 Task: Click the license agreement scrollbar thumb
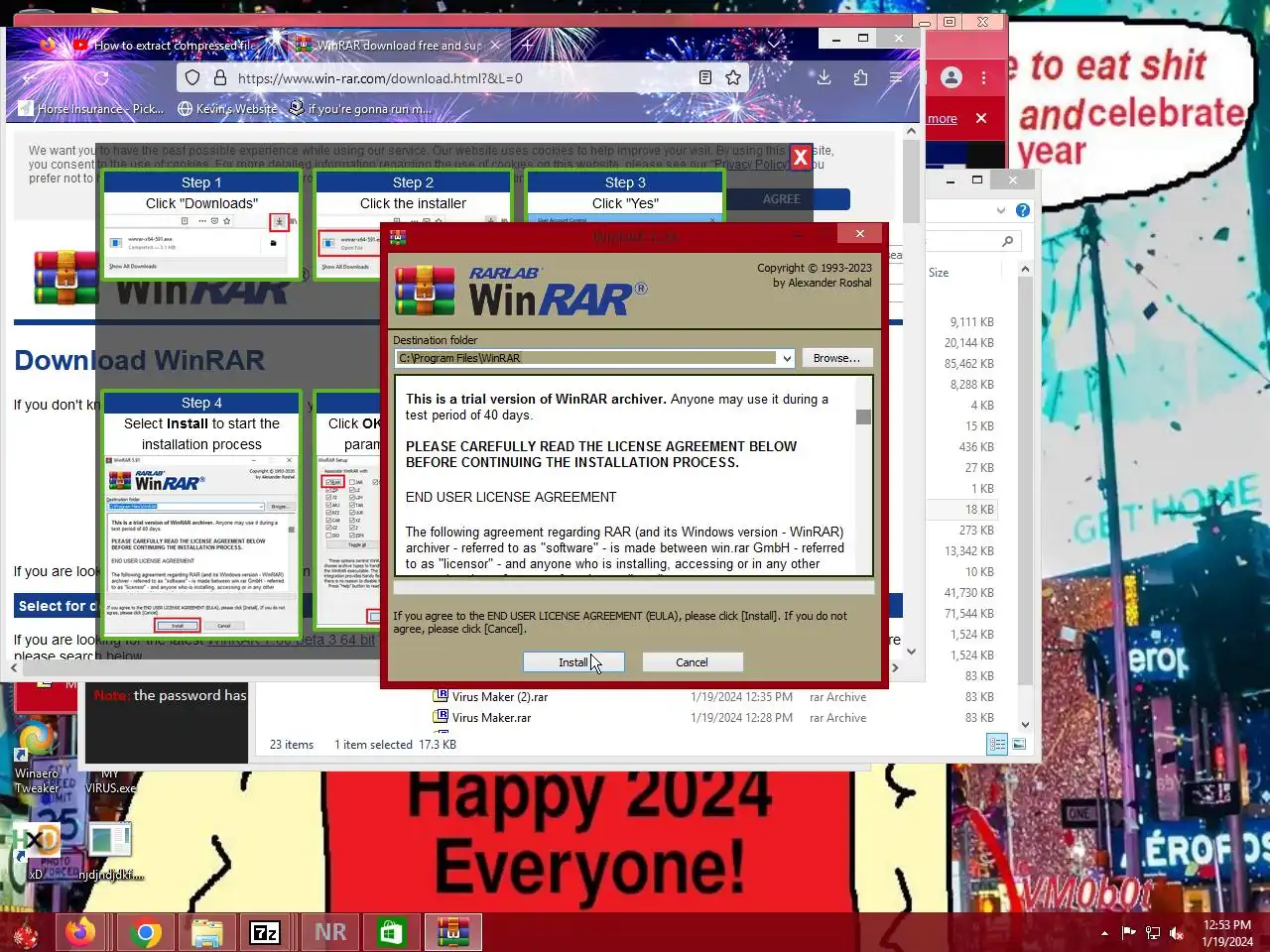(x=863, y=416)
